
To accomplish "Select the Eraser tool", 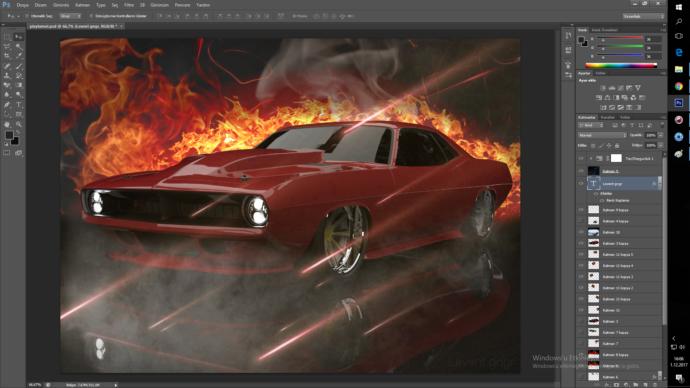I will coord(7,84).
